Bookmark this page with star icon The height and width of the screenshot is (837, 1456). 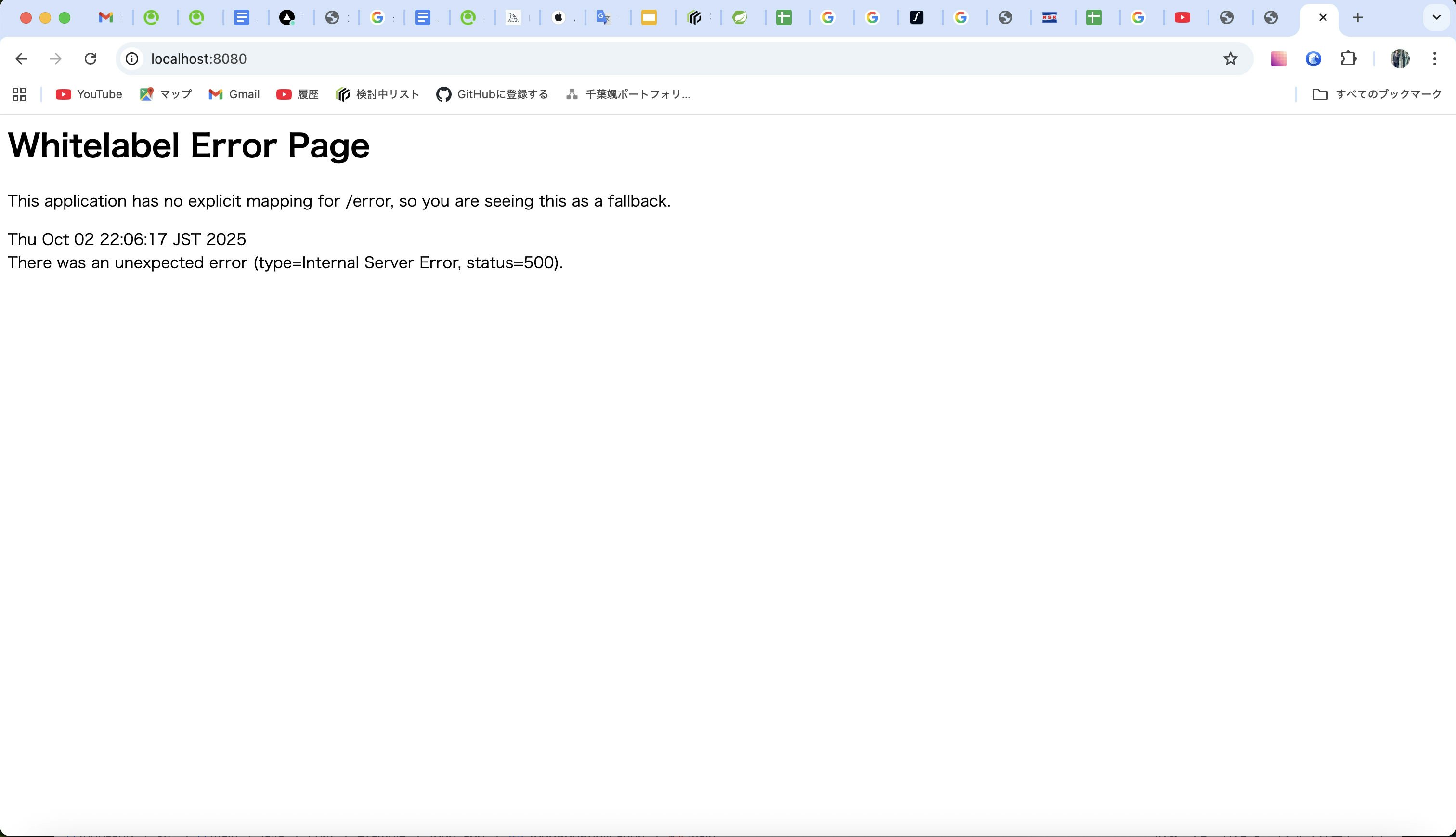click(x=1230, y=59)
